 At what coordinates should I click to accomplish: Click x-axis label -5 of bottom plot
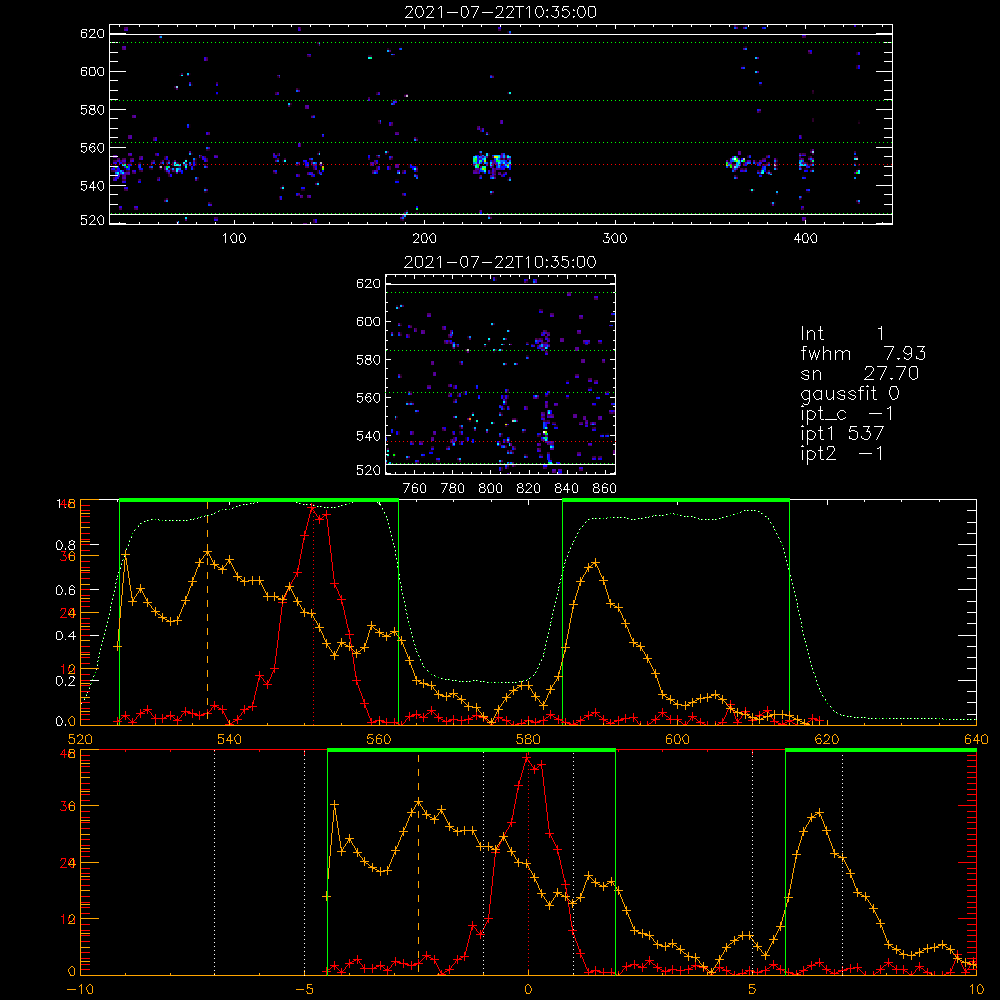coord(304,990)
